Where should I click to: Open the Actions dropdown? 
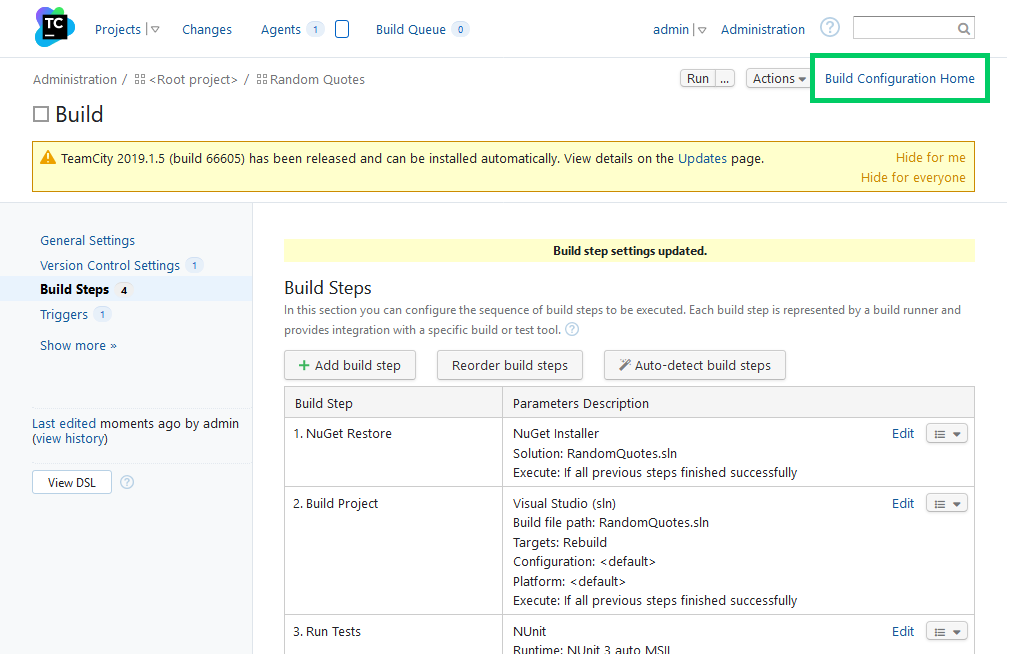click(x=778, y=78)
